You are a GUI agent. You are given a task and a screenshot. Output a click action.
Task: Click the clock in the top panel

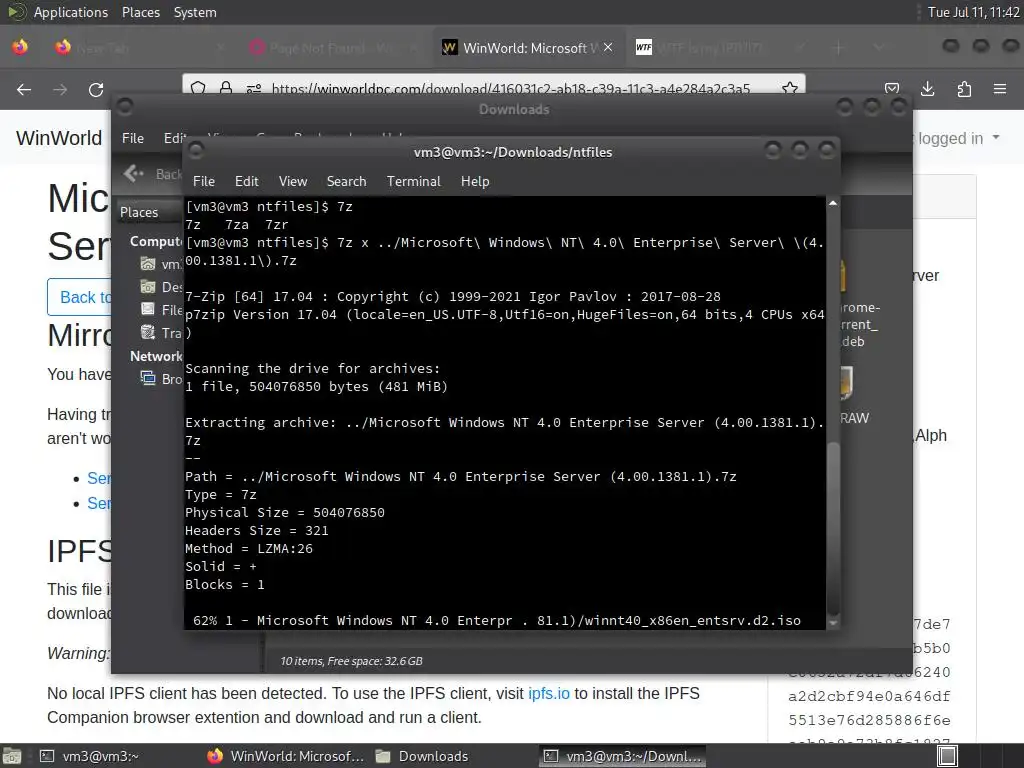tap(973, 12)
